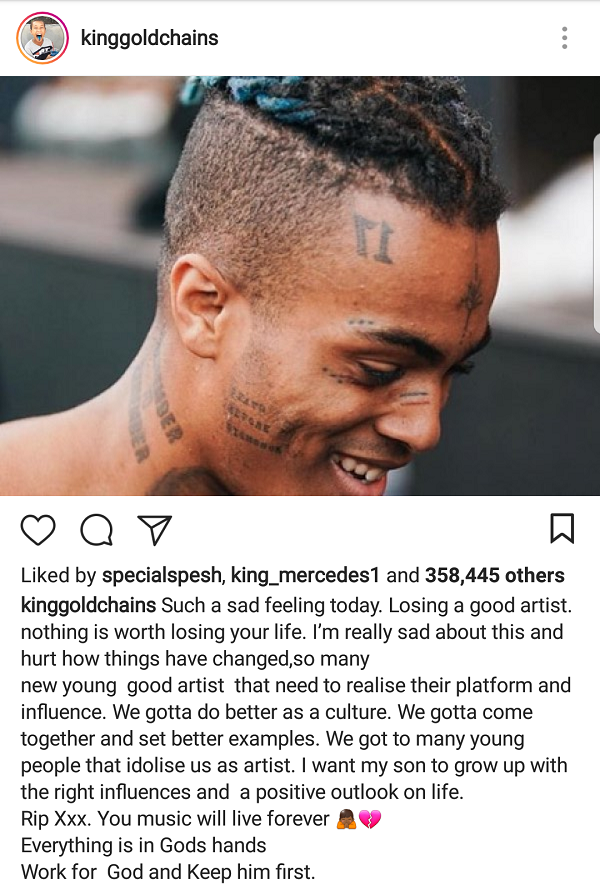The height and width of the screenshot is (885, 600).
Task: Click the scrollbar handle beside the photo
Action: point(597,233)
